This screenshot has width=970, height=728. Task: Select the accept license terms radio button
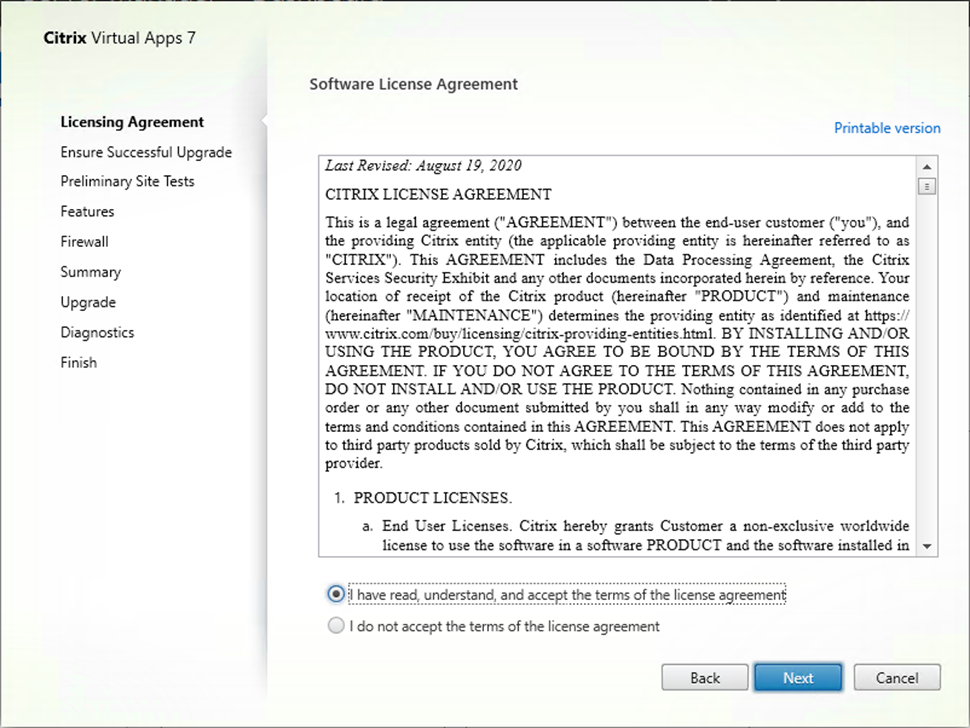pyautogui.click(x=336, y=594)
